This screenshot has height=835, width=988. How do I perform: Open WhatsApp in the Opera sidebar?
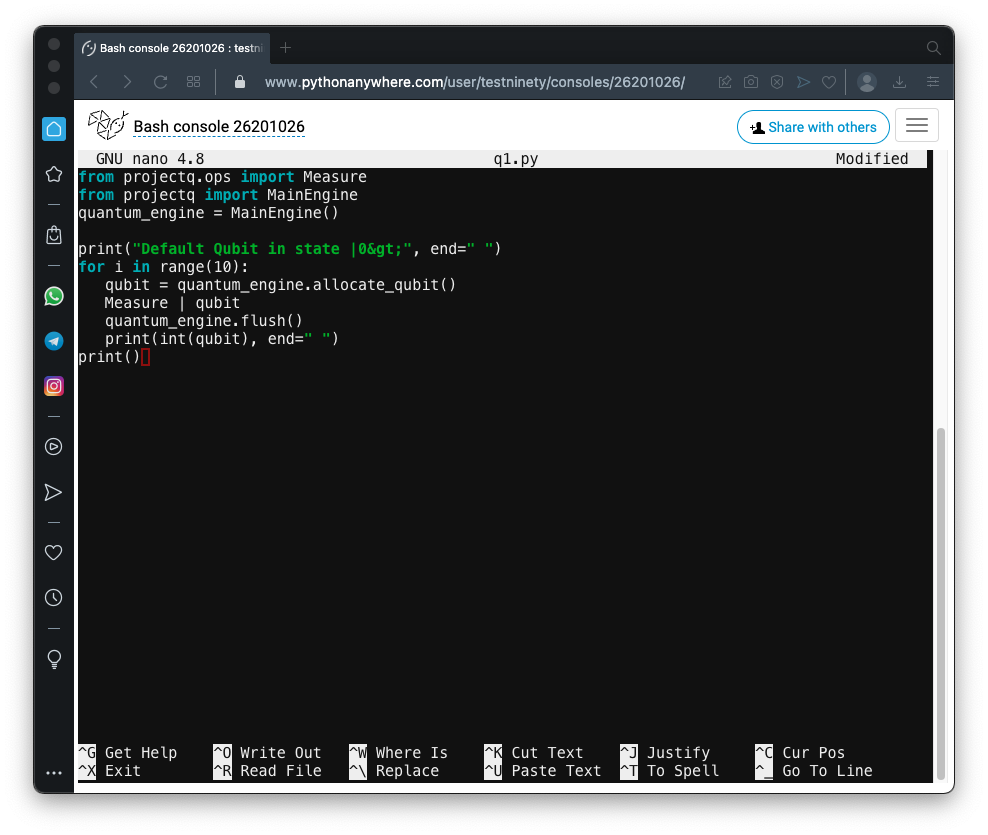tap(54, 296)
